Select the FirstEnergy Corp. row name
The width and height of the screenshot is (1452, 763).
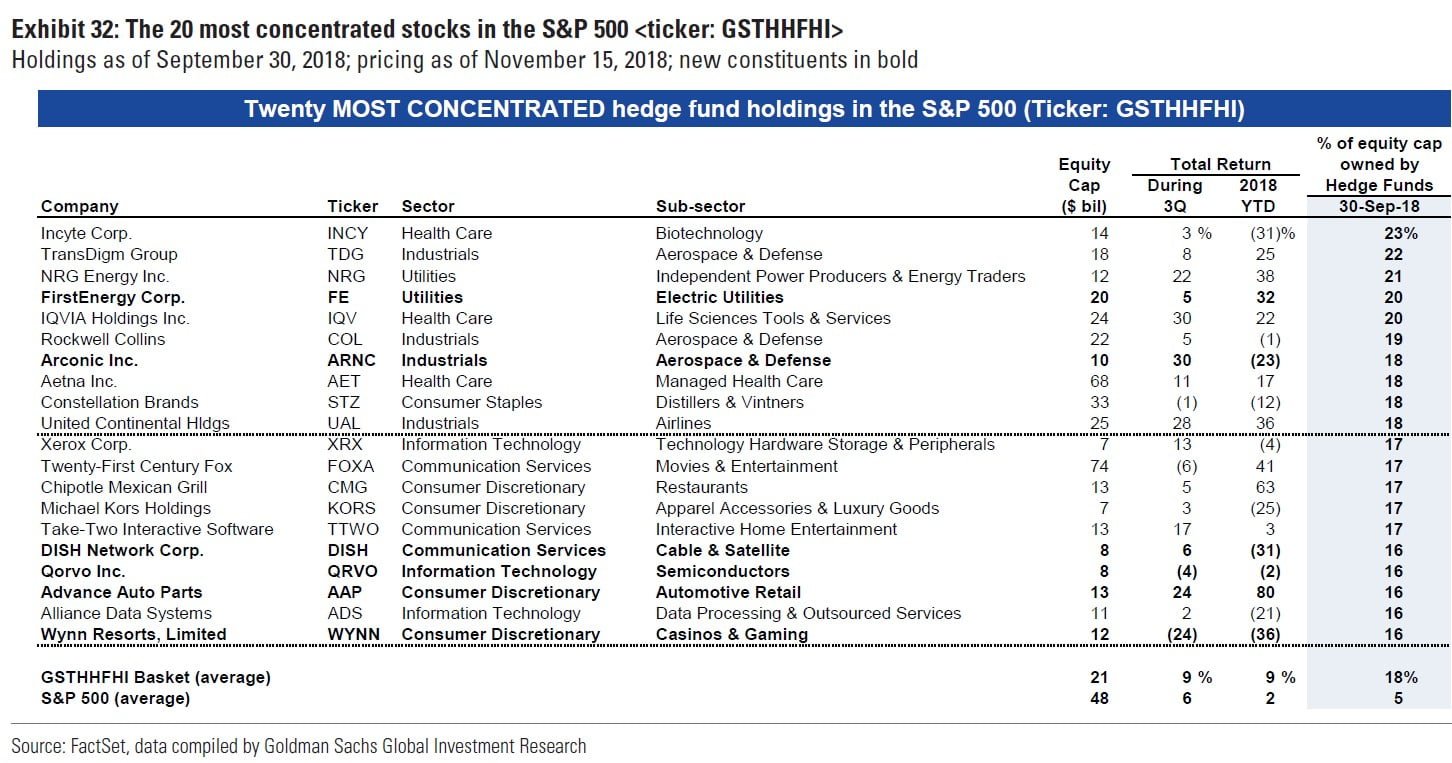click(113, 297)
